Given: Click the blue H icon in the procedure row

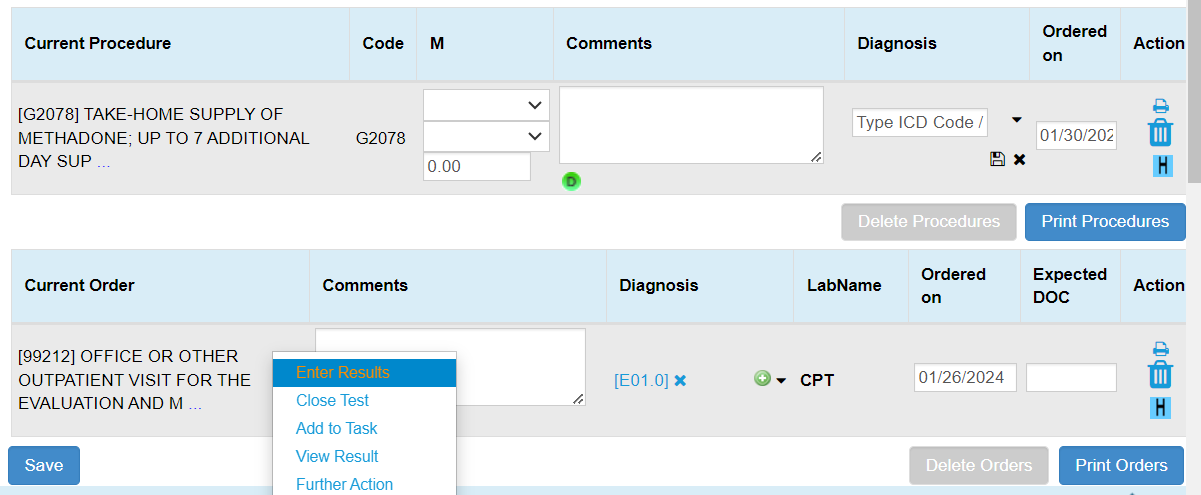Looking at the screenshot, I should pyautogui.click(x=1161, y=166).
